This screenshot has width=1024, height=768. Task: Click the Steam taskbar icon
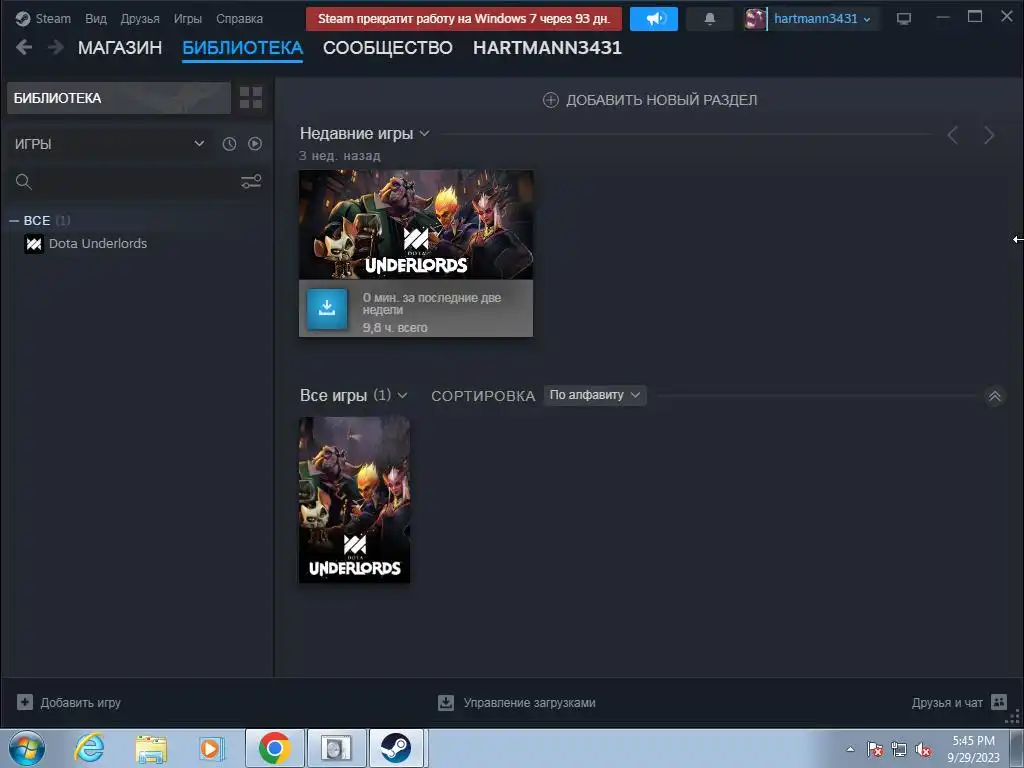pyautogui.click(x=396, y=748)
